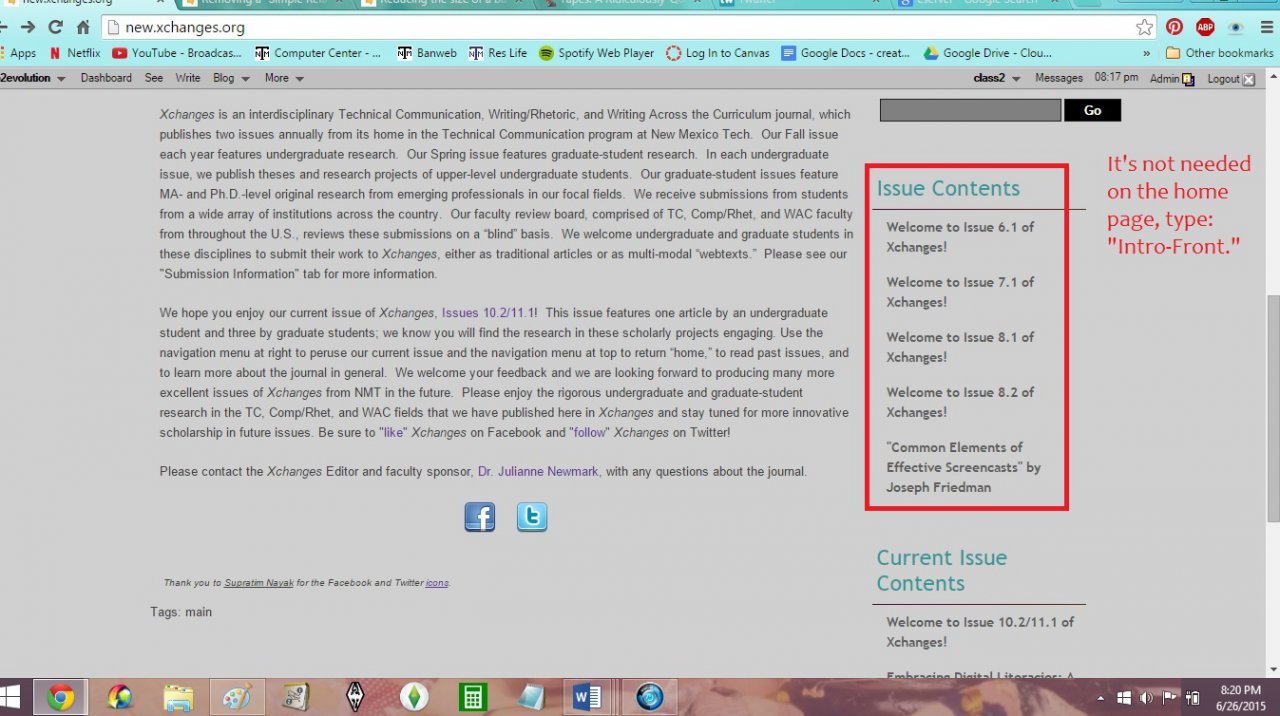Open the YouTube bookmark
Viewport: 1280px width, 716px height.
coord(177,53)
